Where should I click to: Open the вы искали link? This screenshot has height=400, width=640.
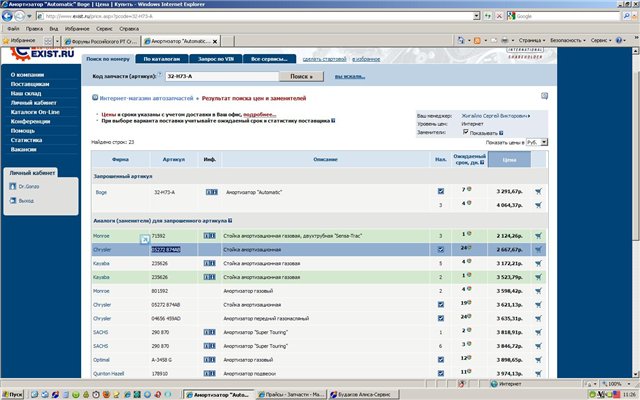[350, 76]
